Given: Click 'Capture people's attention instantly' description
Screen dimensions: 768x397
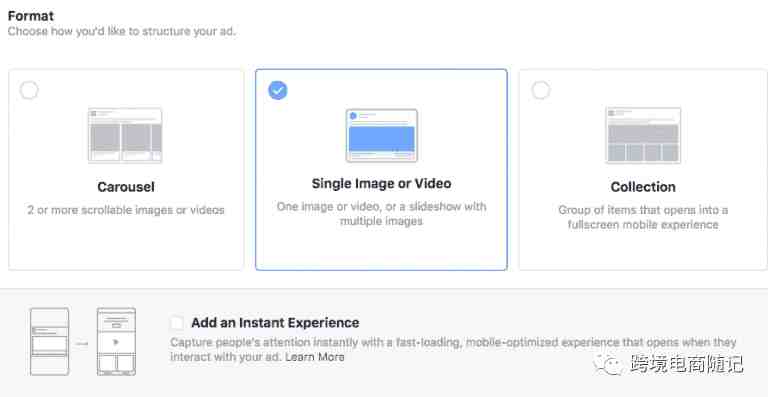Looking at the screenshot, I should coord(453,350).
